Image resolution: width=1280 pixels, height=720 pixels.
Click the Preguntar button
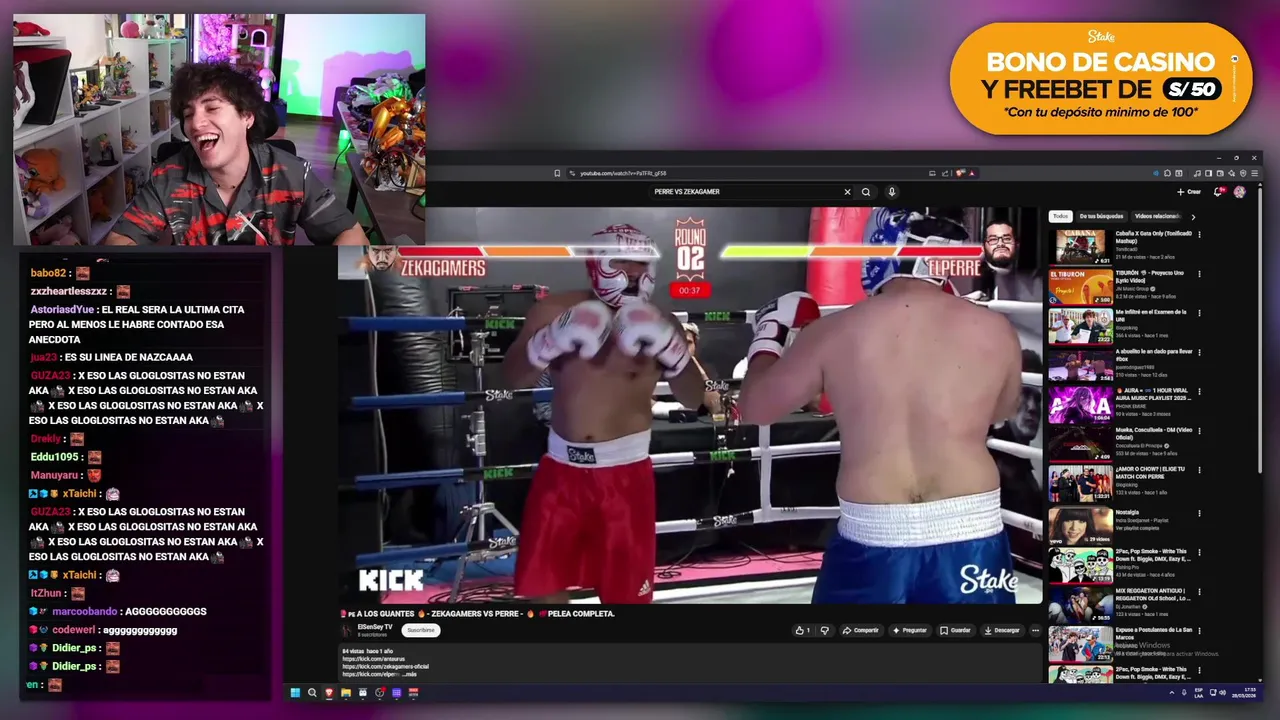coord(909,631)
